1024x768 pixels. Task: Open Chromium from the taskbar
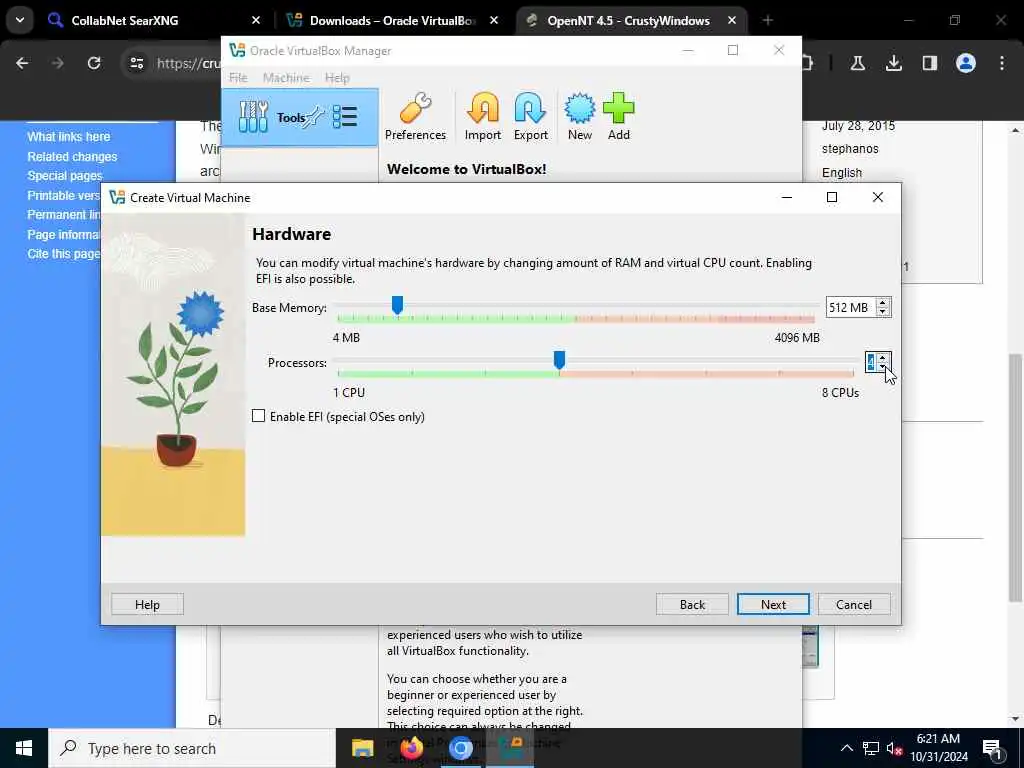point(460,748)
